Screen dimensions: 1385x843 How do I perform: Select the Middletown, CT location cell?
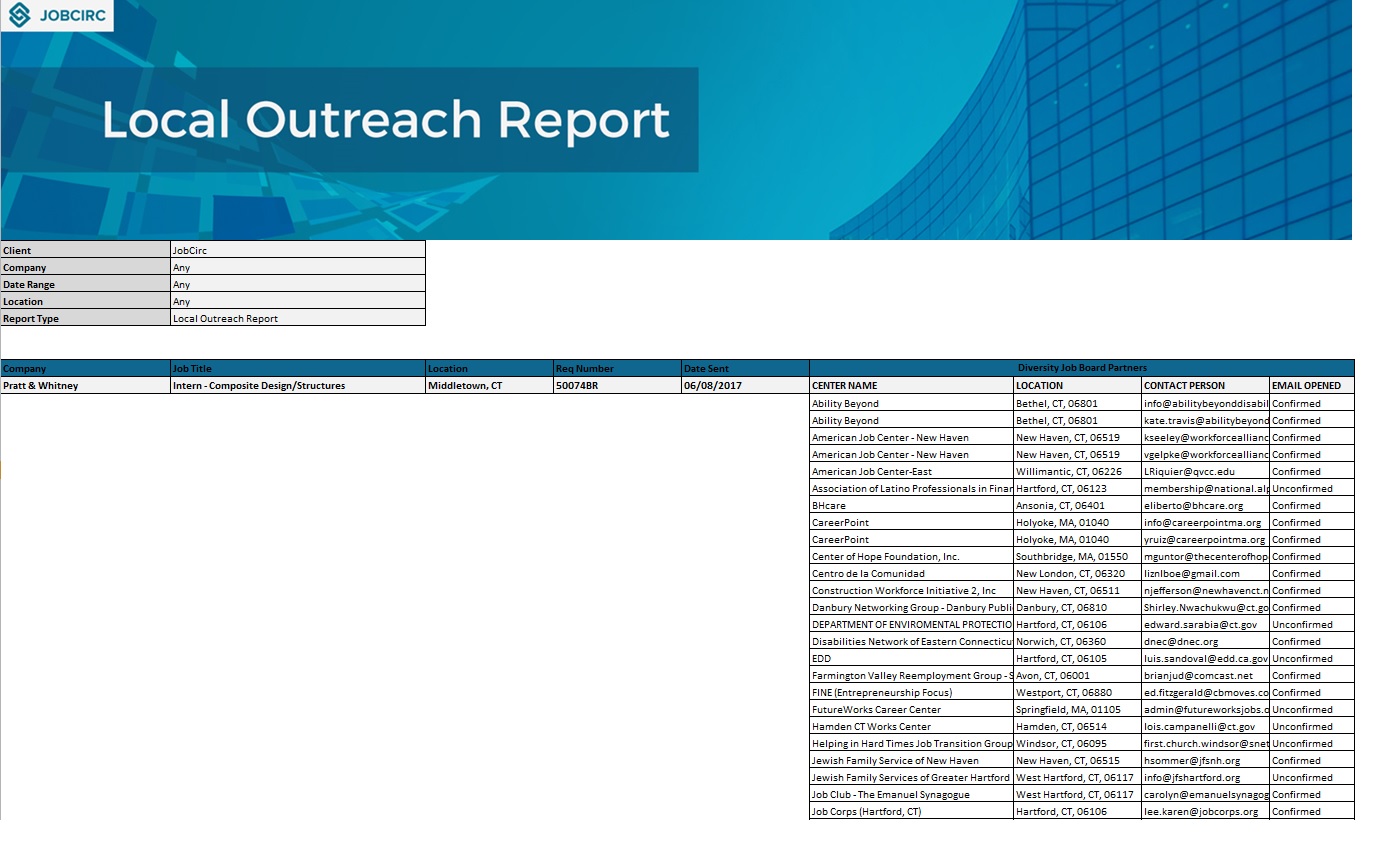click(x=490, y=385)
